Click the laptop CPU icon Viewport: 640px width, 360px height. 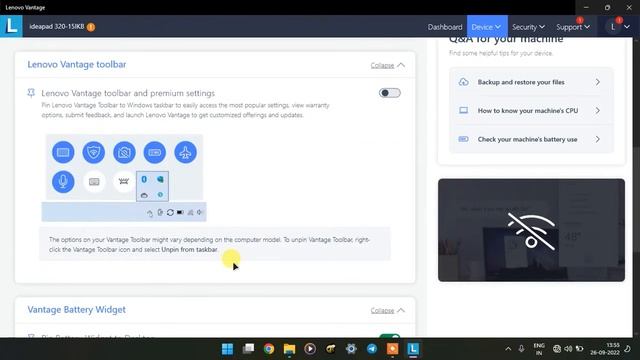463,110
